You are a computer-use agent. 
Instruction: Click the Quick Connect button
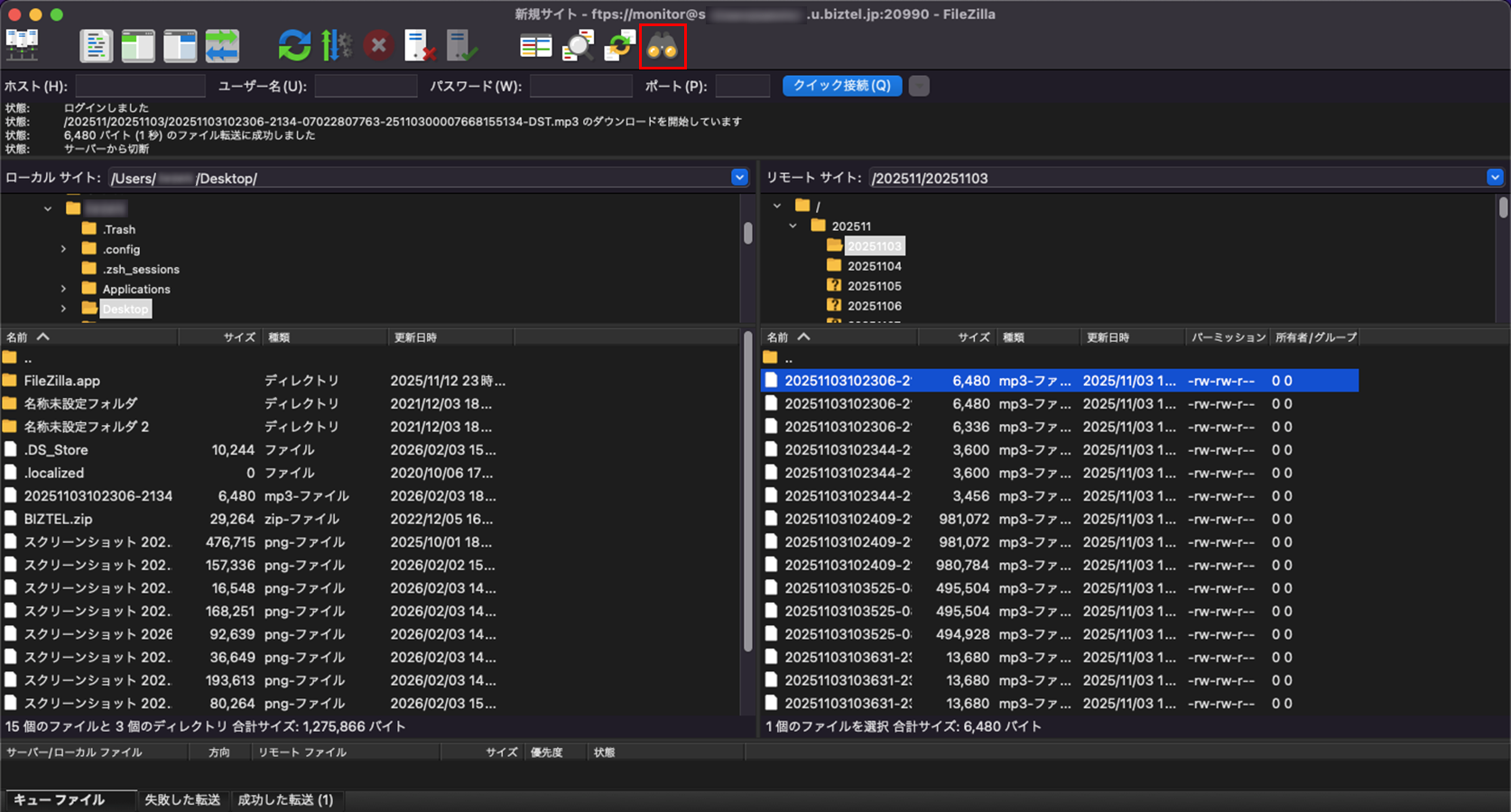841,86
